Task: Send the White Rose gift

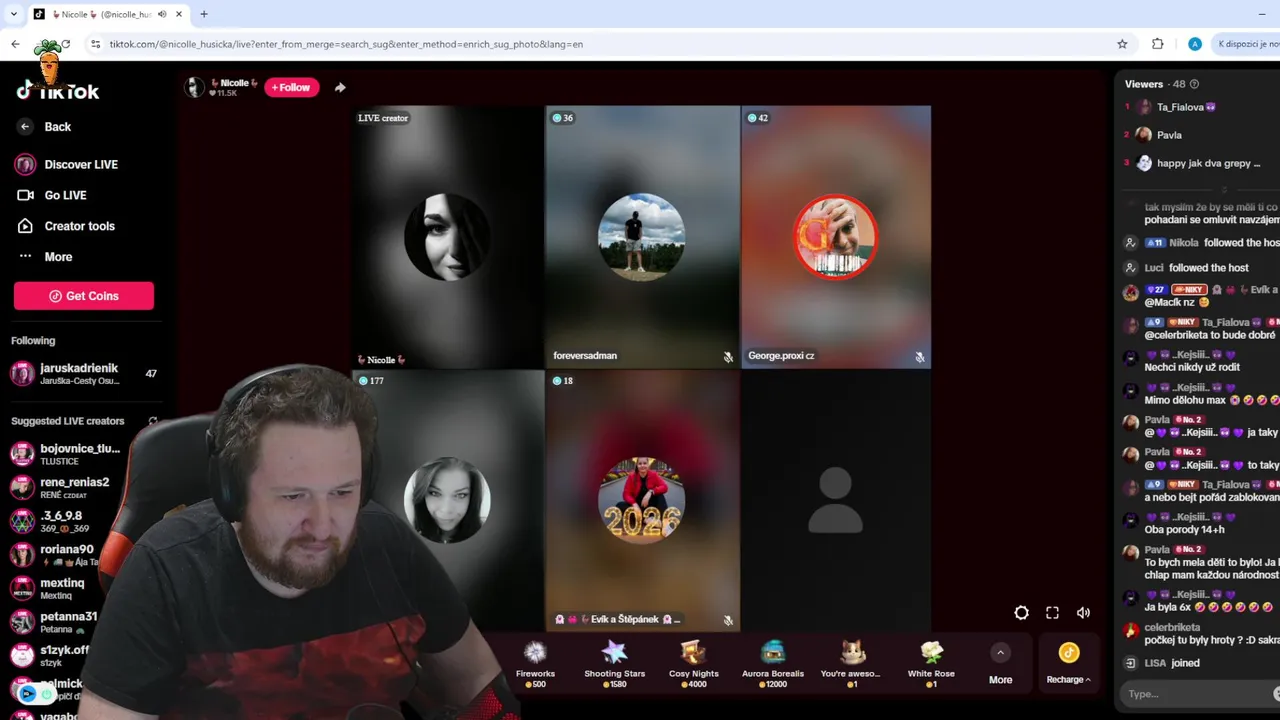Action: [931, 664]
